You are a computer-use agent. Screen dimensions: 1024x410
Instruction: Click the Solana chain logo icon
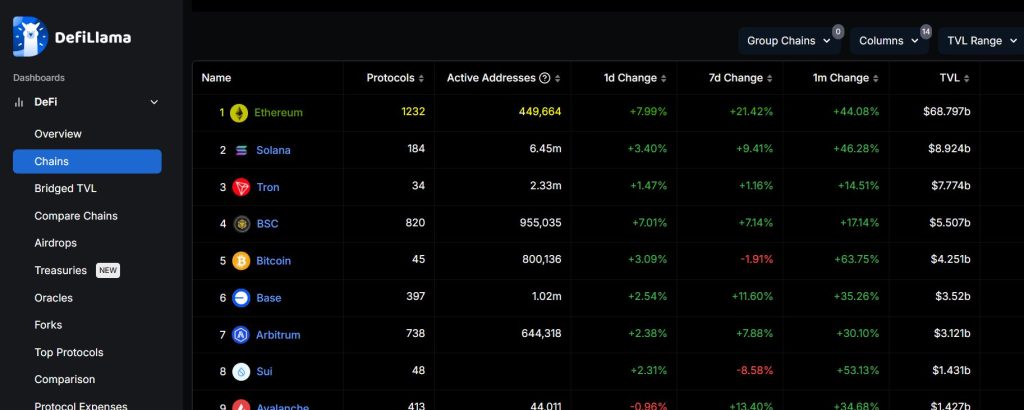pos(240,150)
